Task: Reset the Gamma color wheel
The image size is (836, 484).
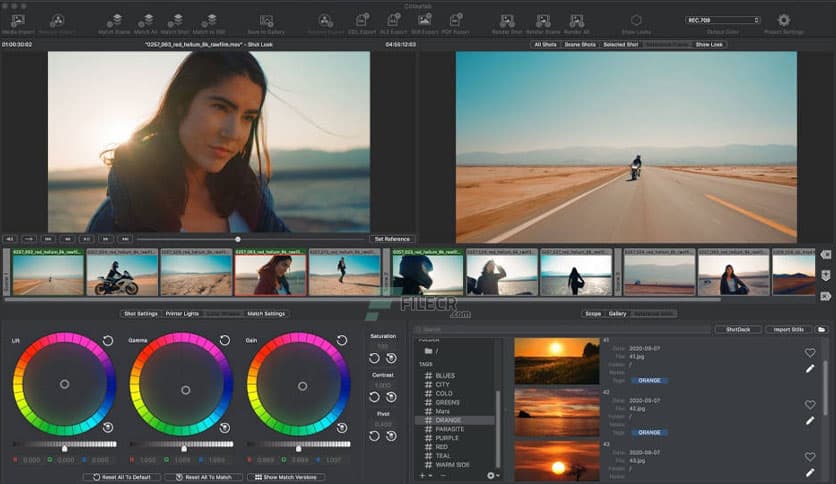Action: 225,340
